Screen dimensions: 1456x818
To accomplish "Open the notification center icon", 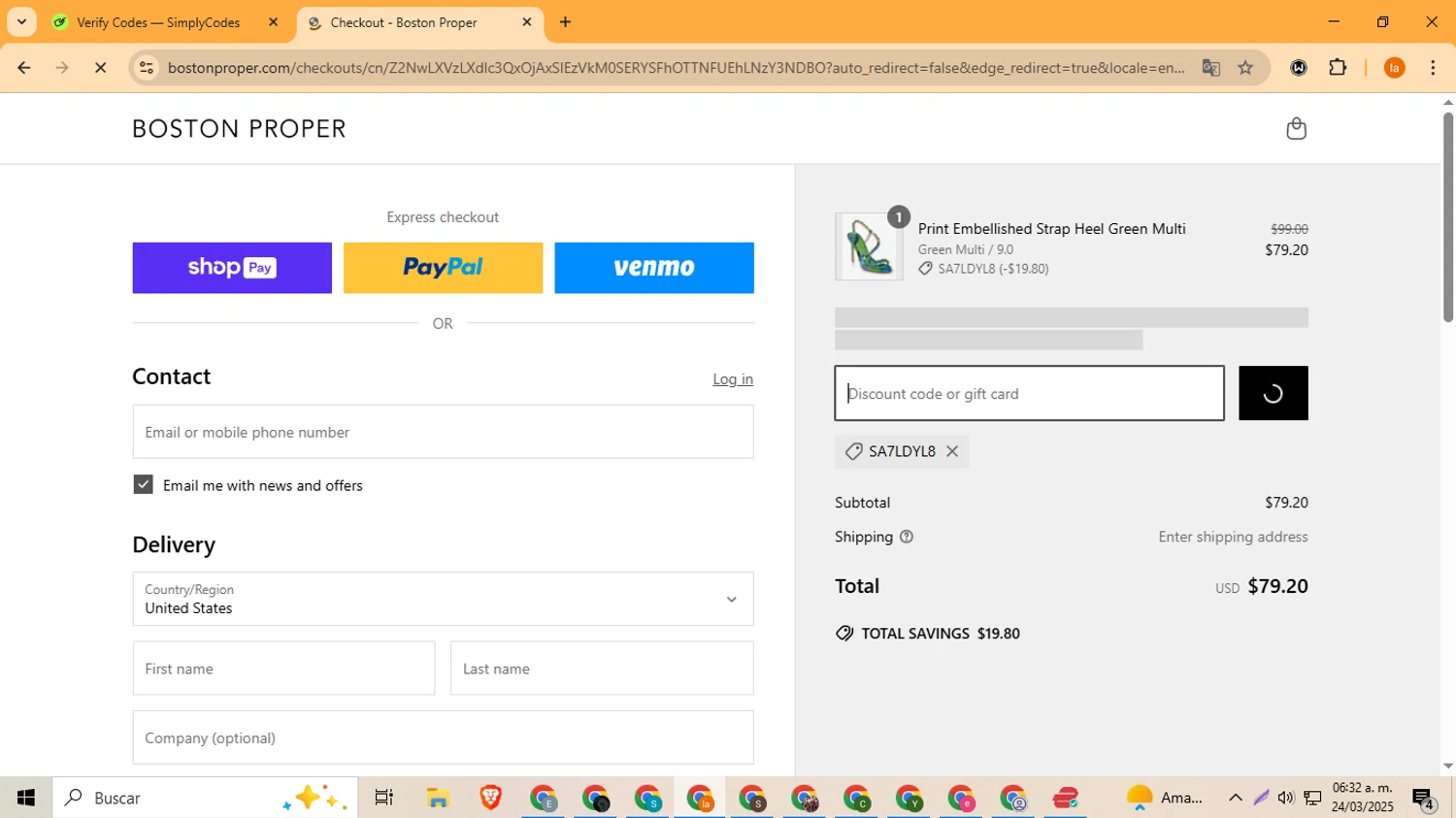I will click(x=1423, y=800).
